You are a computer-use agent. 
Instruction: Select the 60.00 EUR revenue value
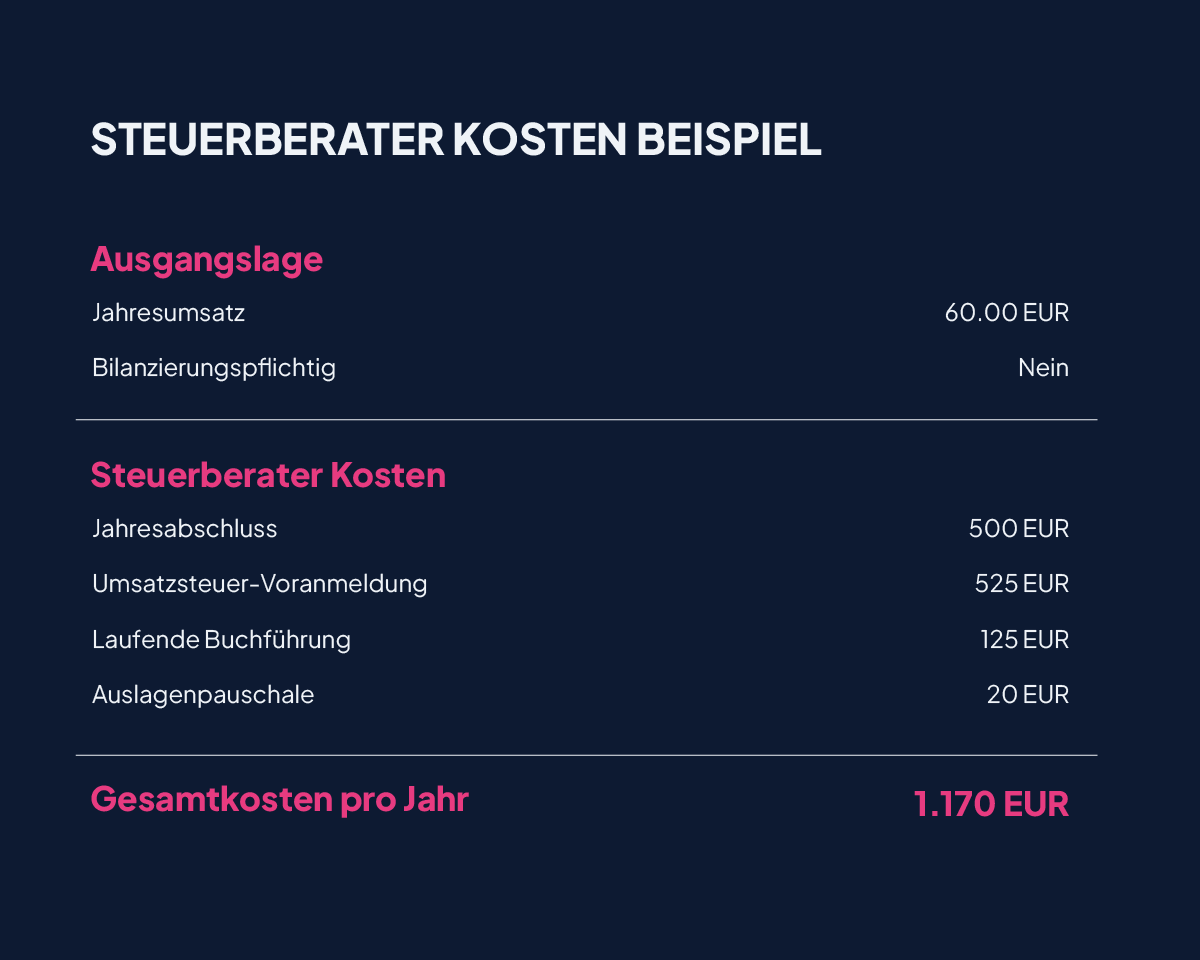tap(1006, 313)
